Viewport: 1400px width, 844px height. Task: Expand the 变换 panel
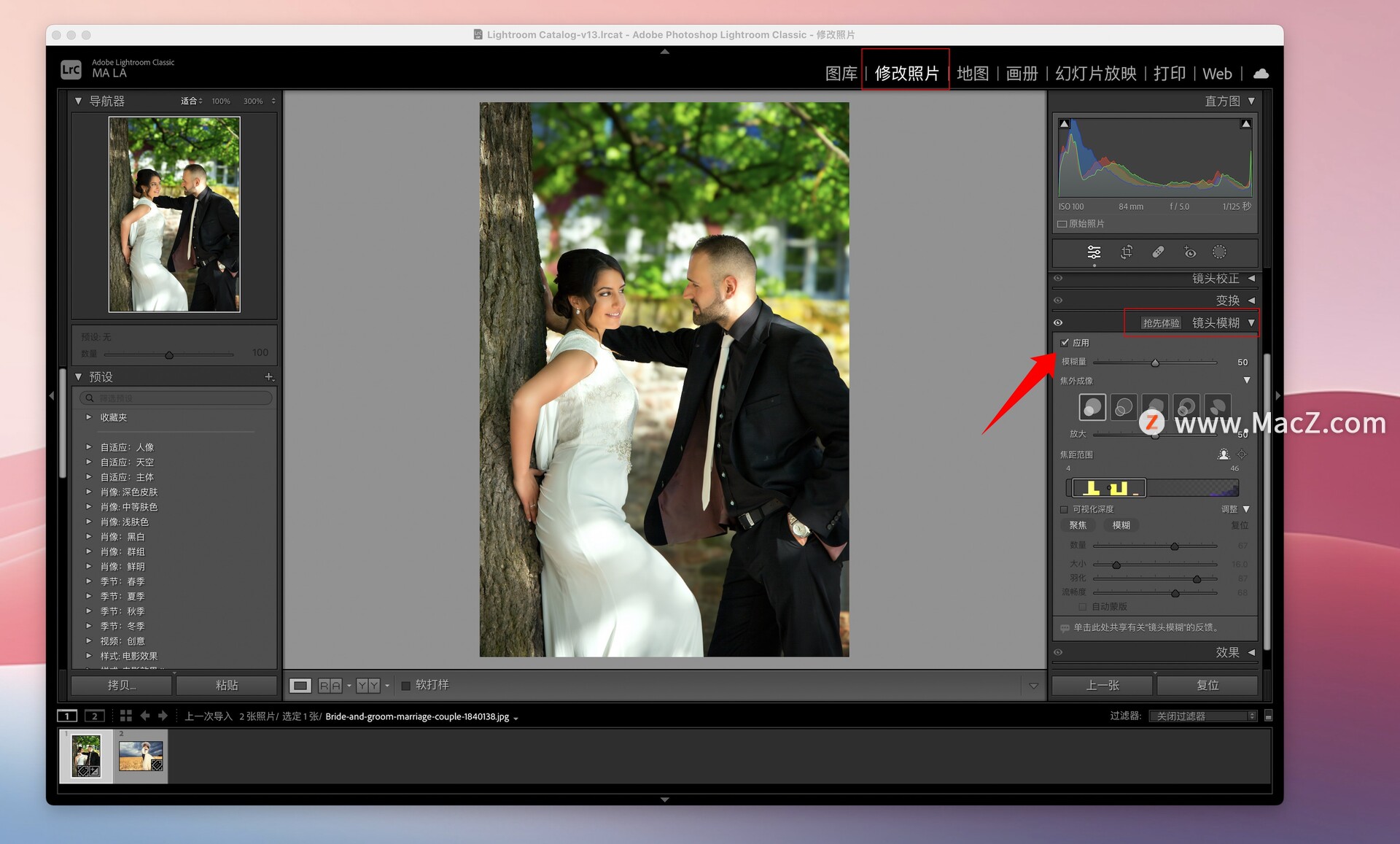1251,301
